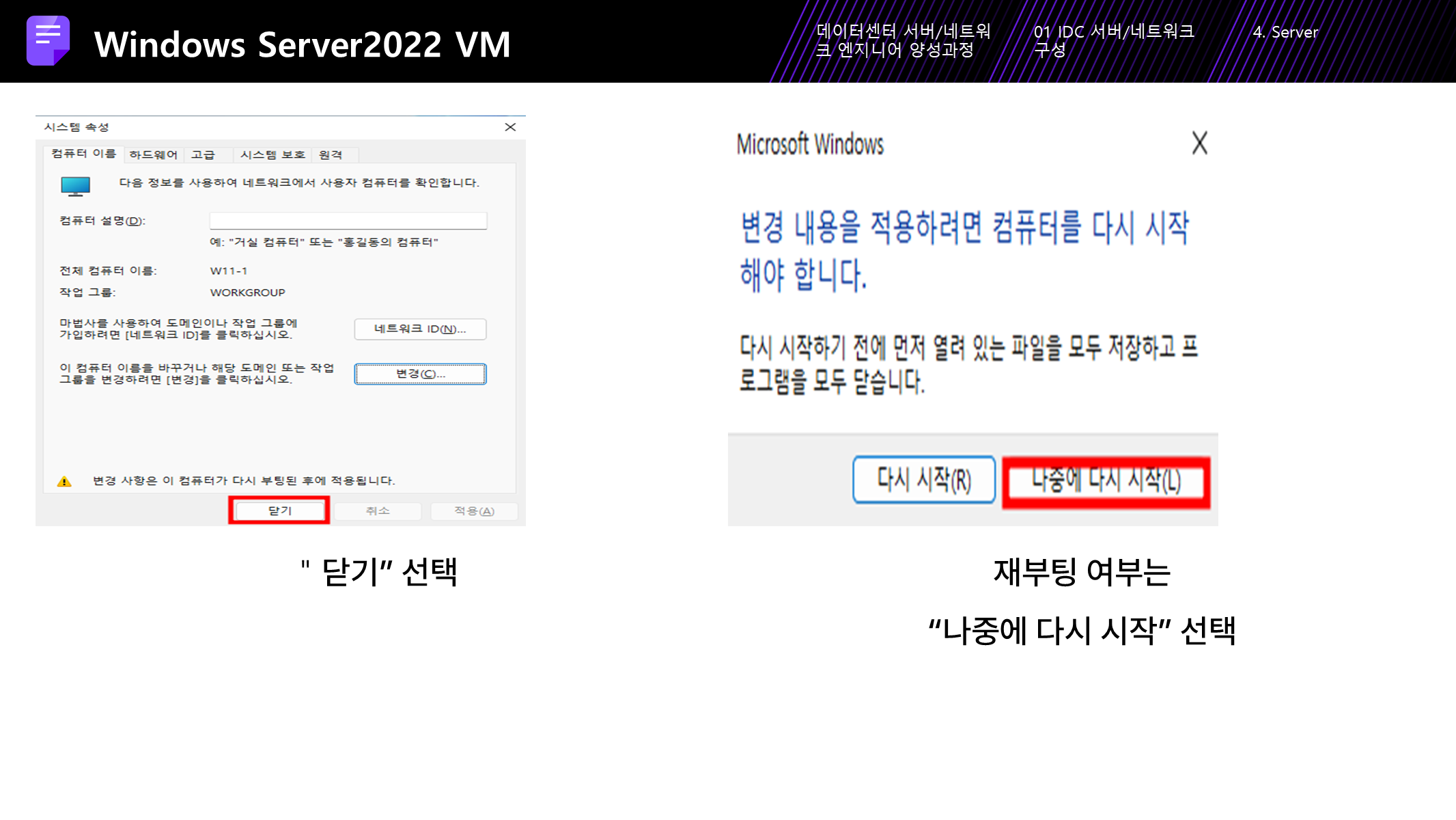The height and width of the screenshot is (820, 1456).
Task: Click the 다시 시작(R) button
Action: click(x=923, y=480)
